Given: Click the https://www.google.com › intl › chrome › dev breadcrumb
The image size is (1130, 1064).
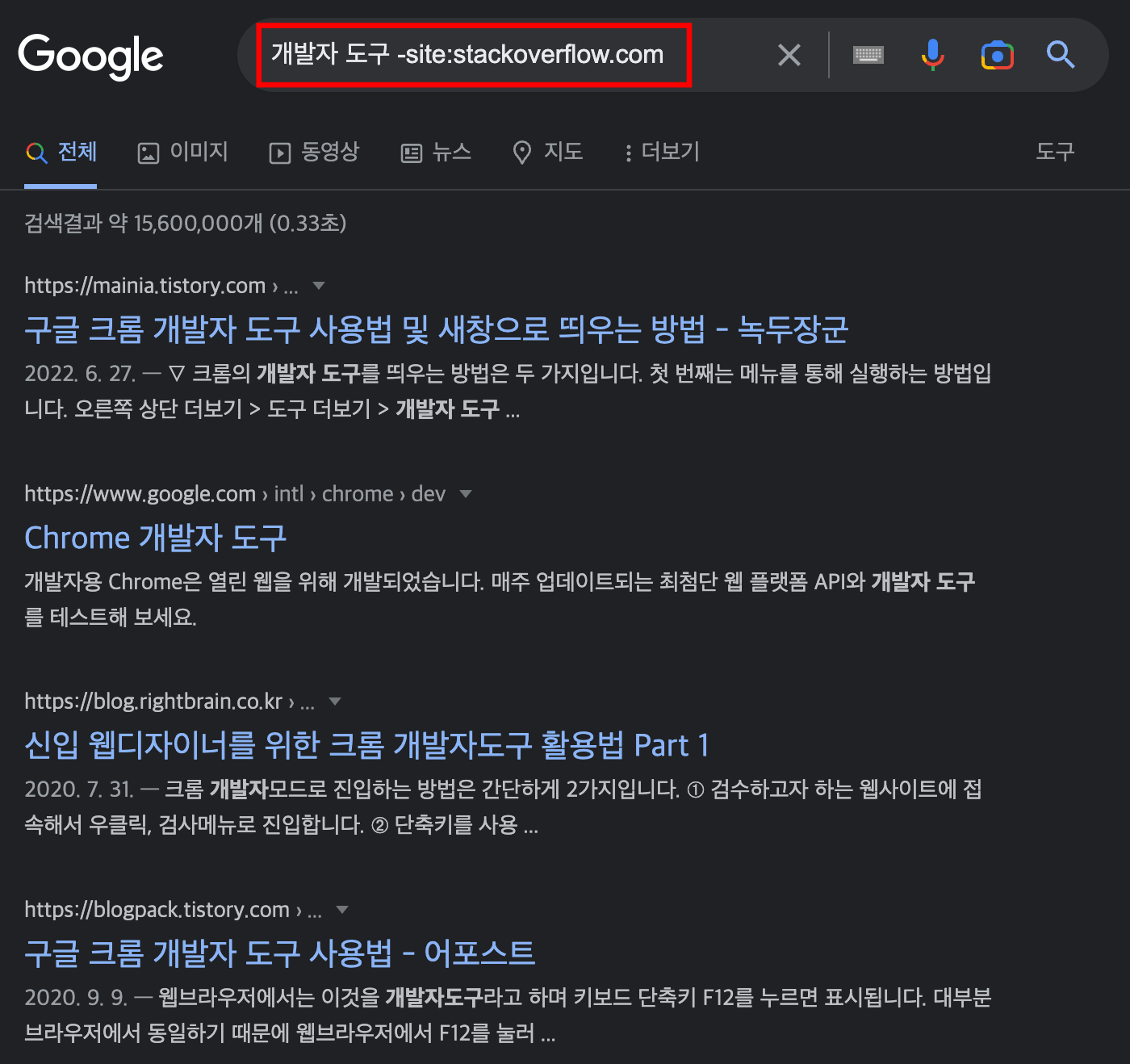Looking at the screenshot, I should (x=235, y=494).
